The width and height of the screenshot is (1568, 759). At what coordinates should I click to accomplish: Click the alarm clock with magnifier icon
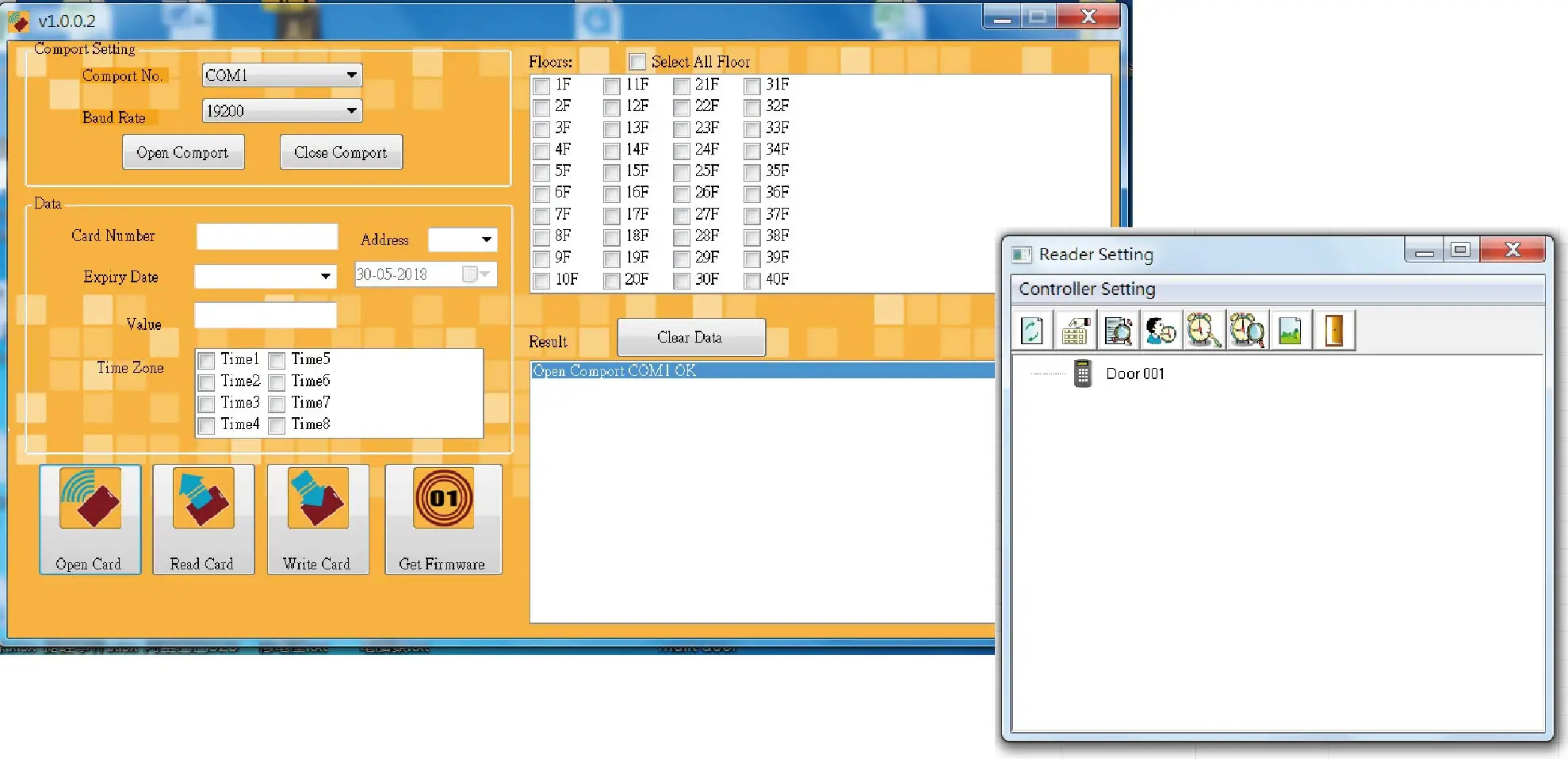coord(1247,331)
